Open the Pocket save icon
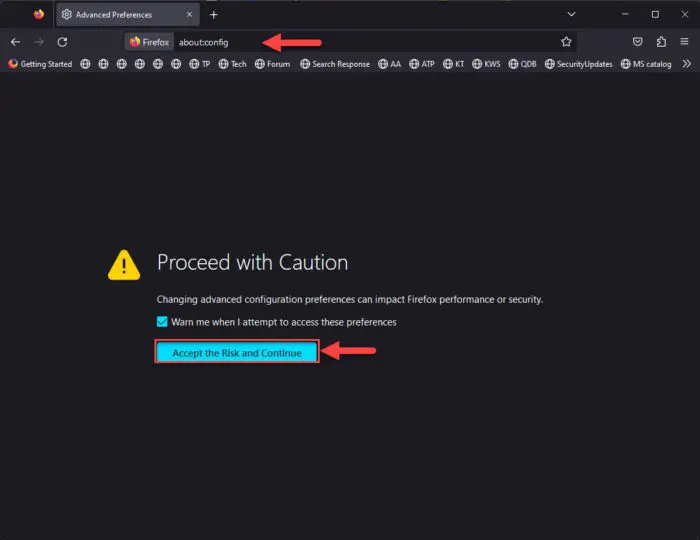This screenshot has width=700, height=540. tap(638, 42)
